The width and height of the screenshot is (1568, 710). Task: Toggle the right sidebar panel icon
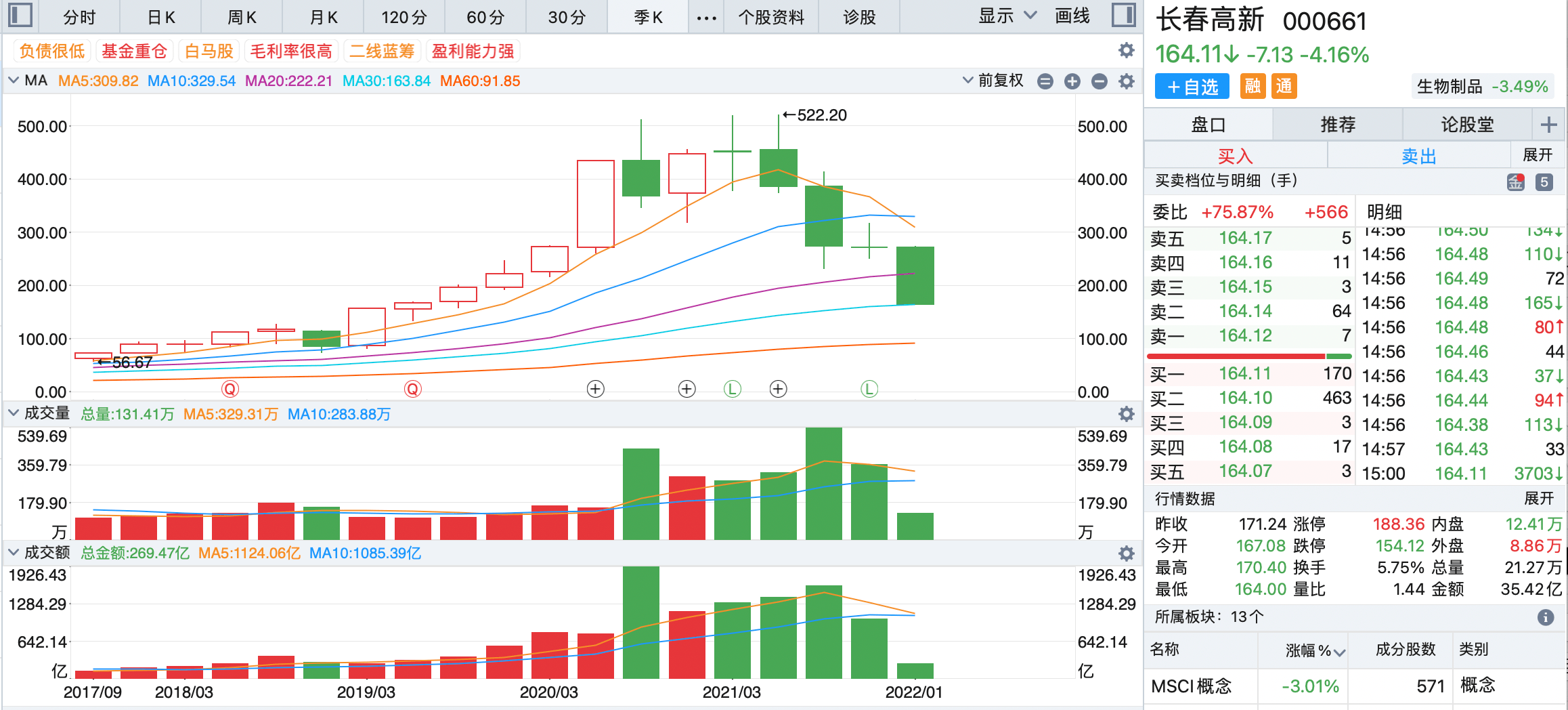pyautogui.click(x=1124, y=16)
